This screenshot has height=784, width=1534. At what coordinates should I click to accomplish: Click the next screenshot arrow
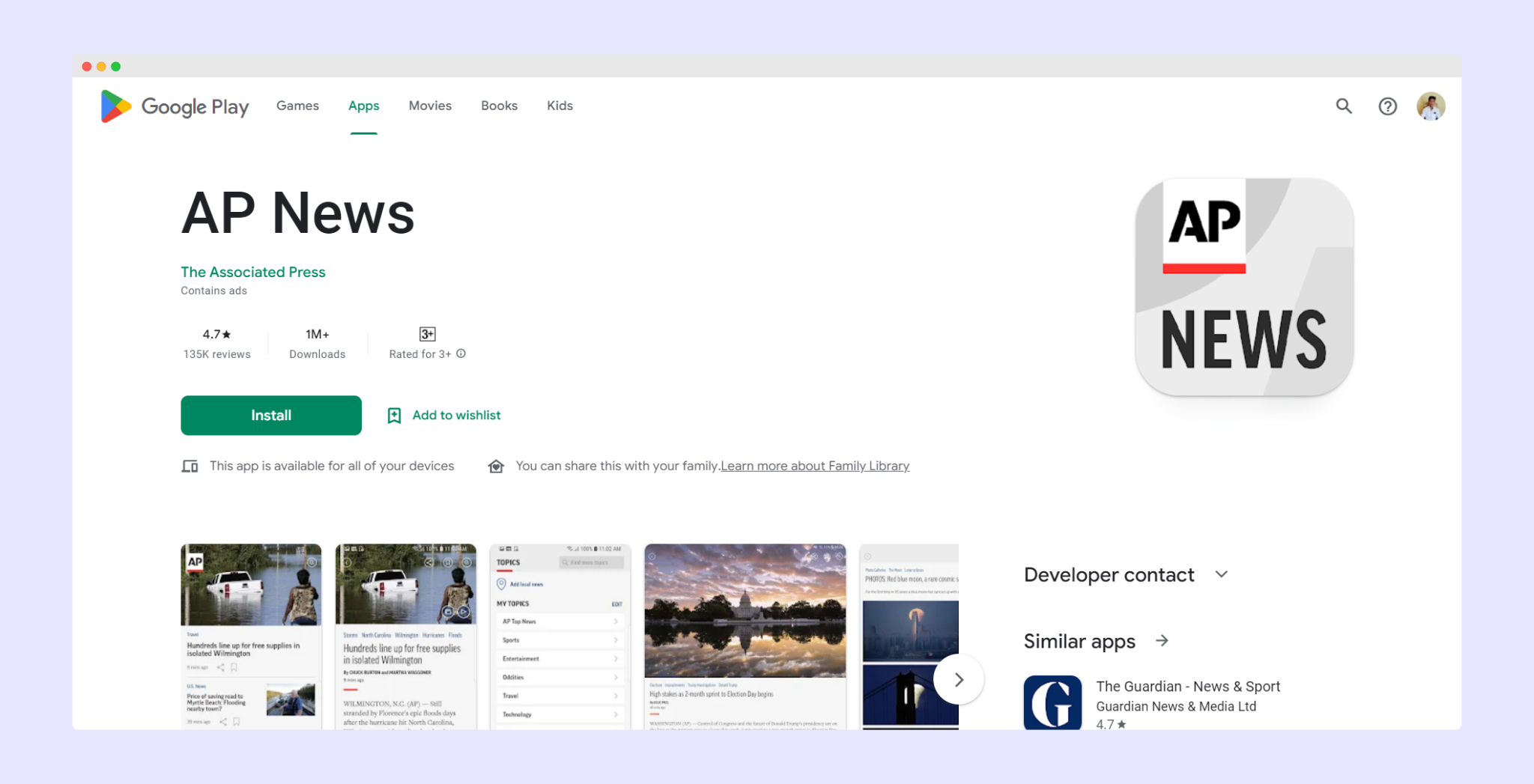[959, 679]
